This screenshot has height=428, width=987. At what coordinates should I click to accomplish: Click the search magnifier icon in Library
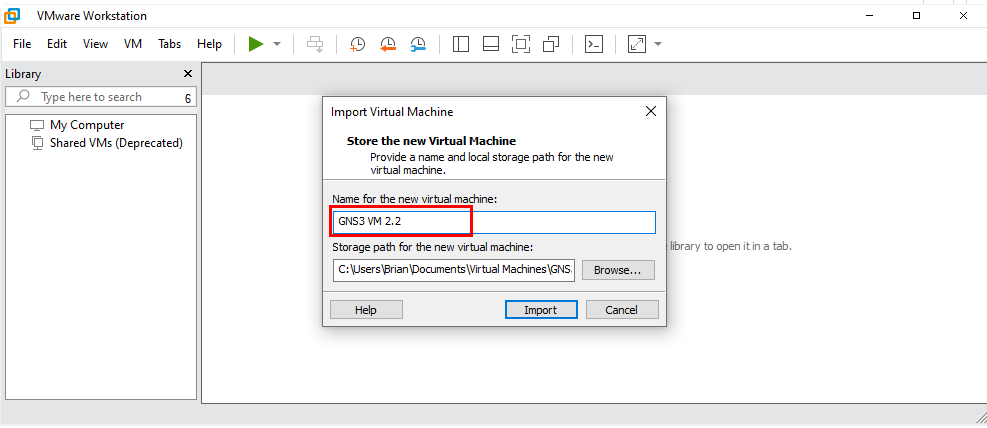pyautogui.click(x=24, y=96)
